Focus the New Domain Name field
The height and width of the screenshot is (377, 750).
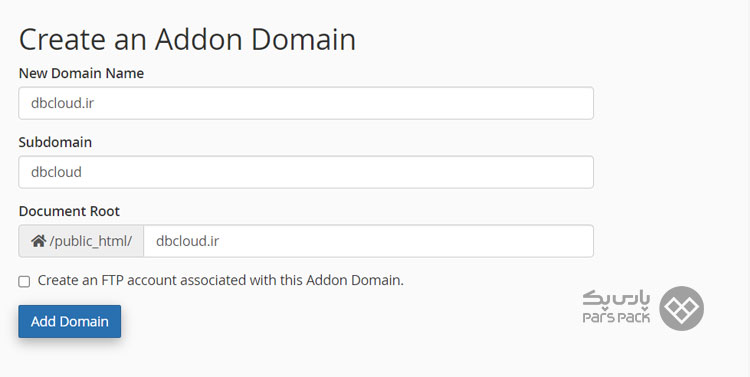click(x=306, y=103)
